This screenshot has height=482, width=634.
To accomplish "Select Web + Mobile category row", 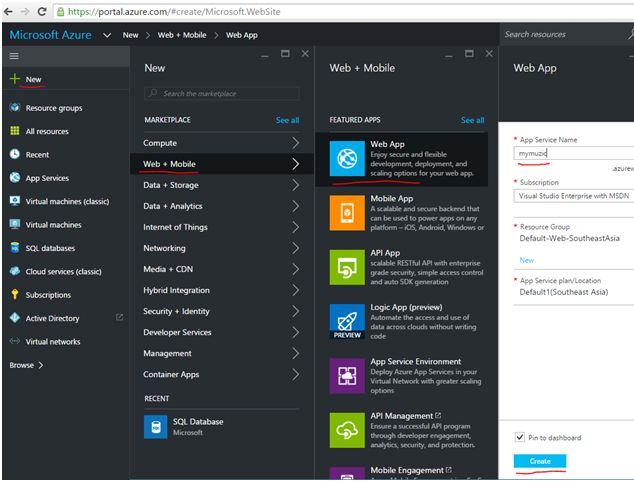I will click(x=222, y=164).
